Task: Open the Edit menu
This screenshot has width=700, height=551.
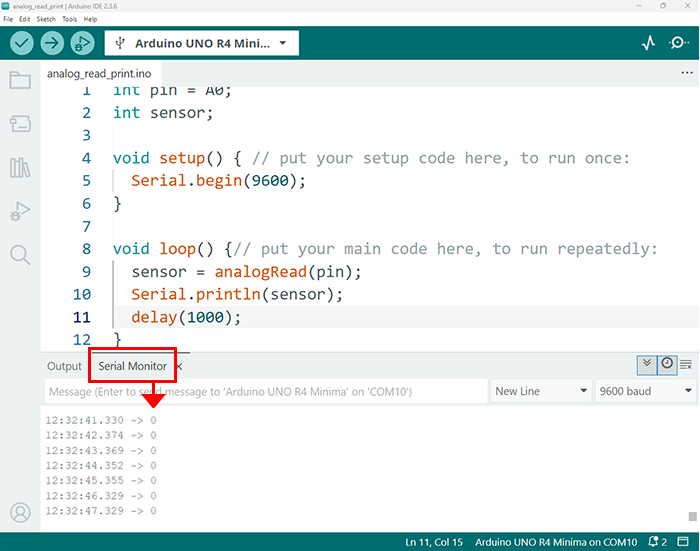Action: 25,19
